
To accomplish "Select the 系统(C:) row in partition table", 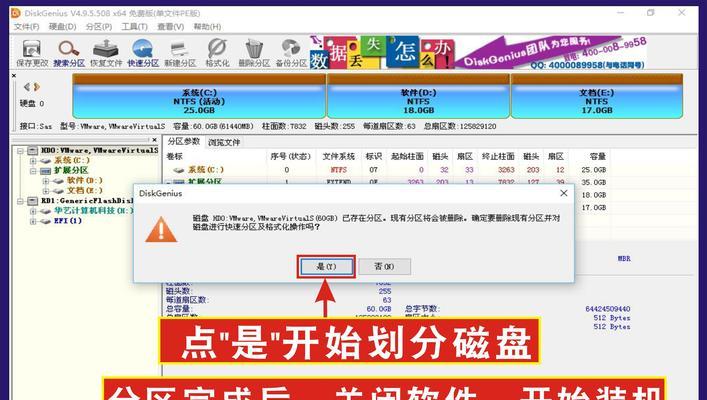I will [x=387, y=170].
